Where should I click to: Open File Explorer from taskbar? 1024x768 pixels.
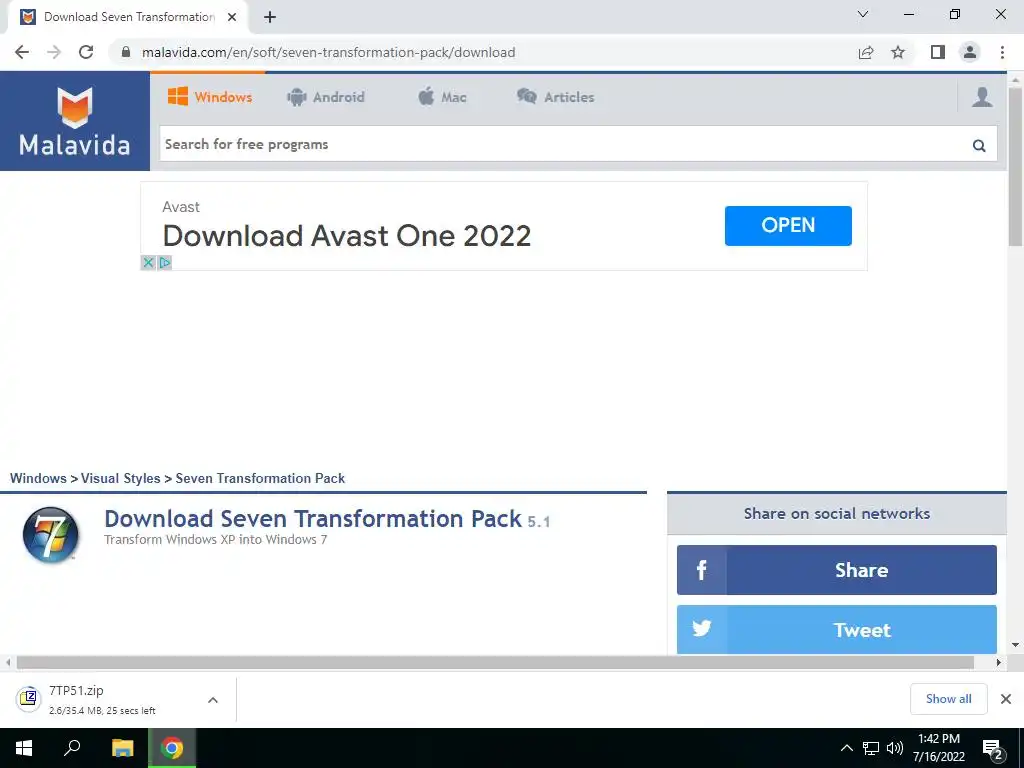122,748
